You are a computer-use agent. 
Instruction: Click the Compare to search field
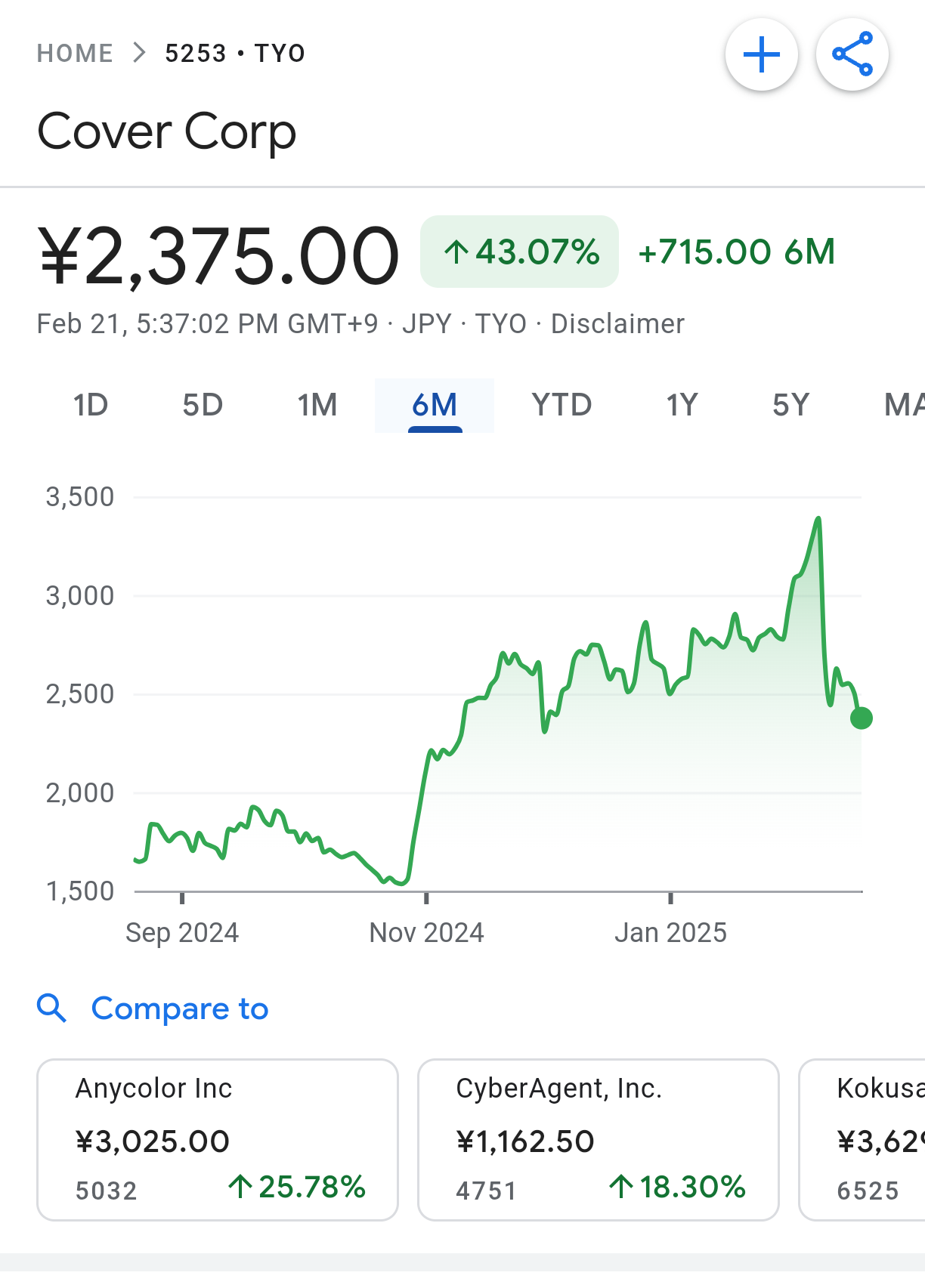point(180,1008)
